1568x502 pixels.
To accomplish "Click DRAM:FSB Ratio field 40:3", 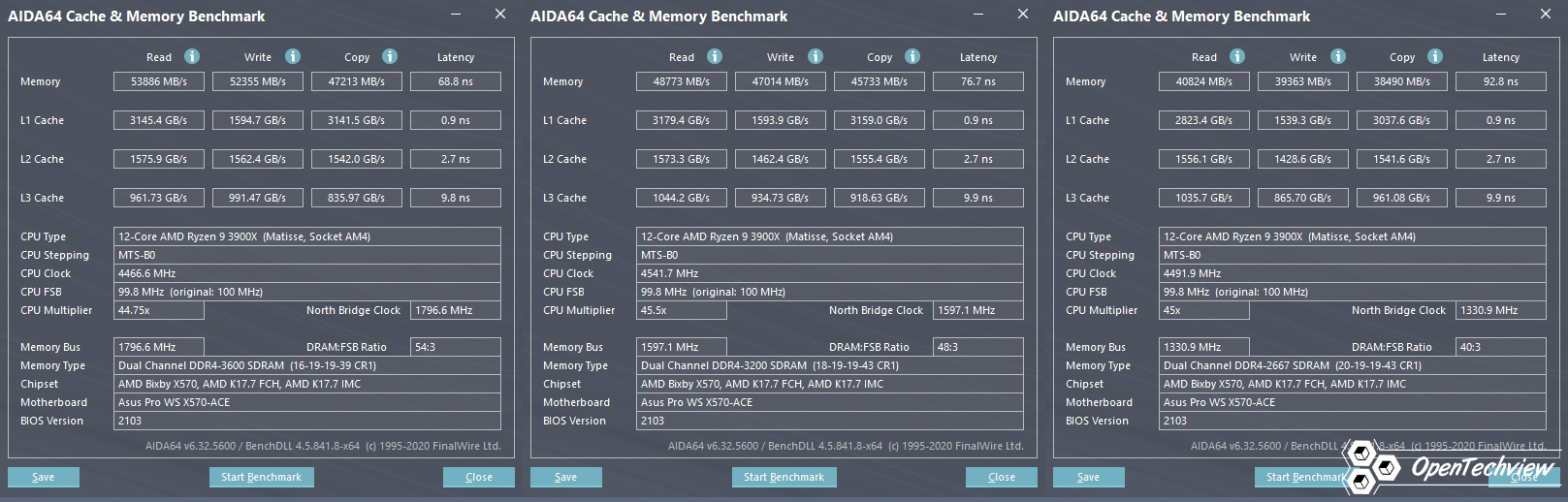I will pyautogui.click(x=1501, y=347).
